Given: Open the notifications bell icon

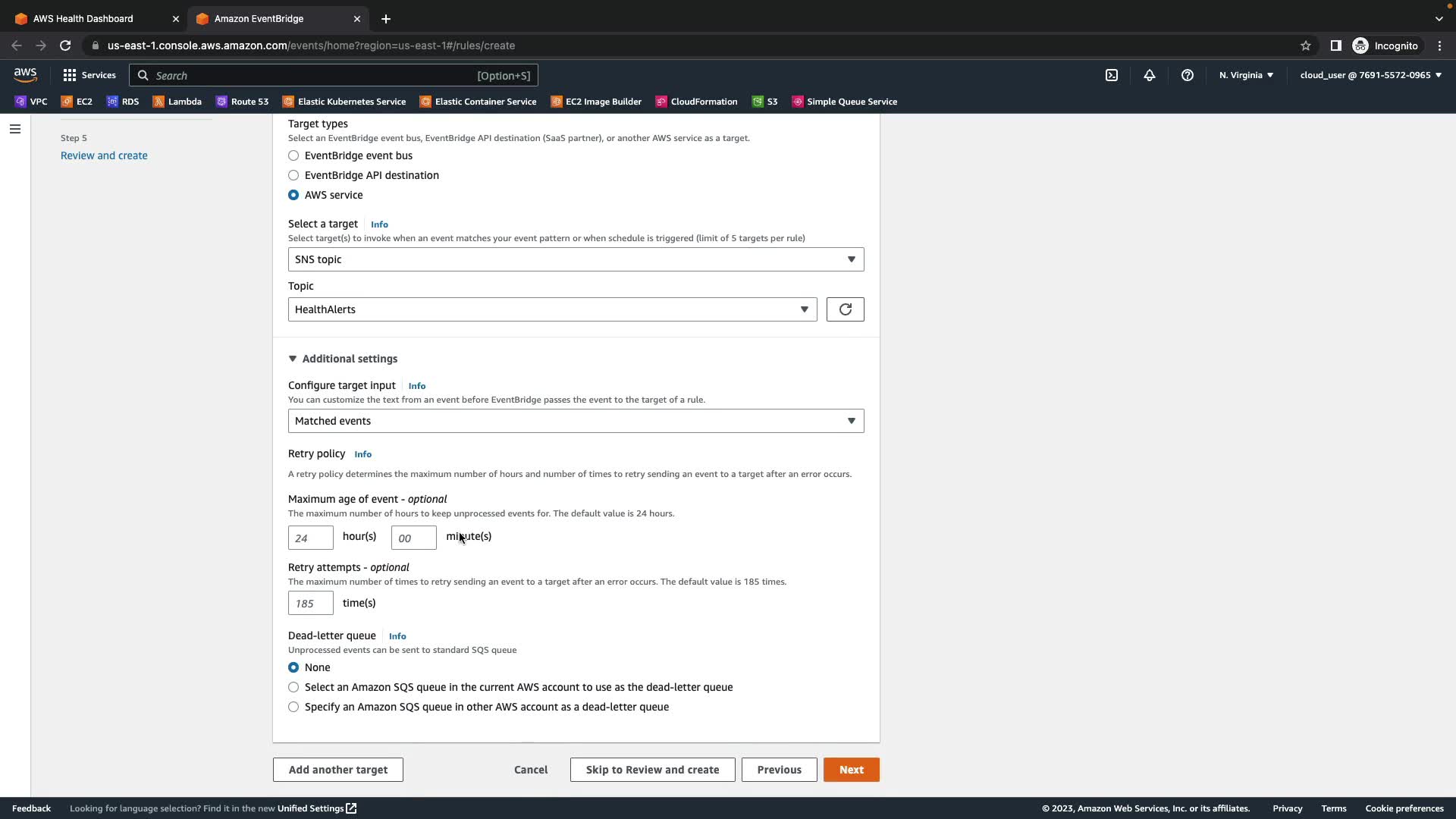Looking at the screenshot, I should (x=1149, y=75).
